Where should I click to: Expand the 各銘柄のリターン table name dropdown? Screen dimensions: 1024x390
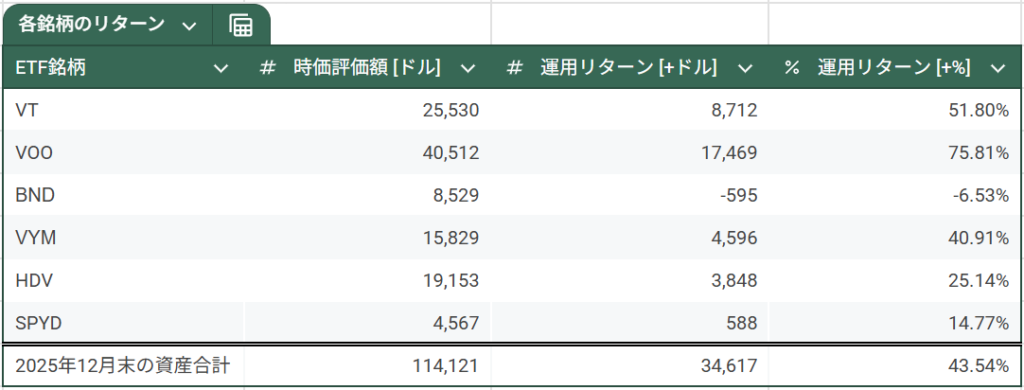pos(189,26)
